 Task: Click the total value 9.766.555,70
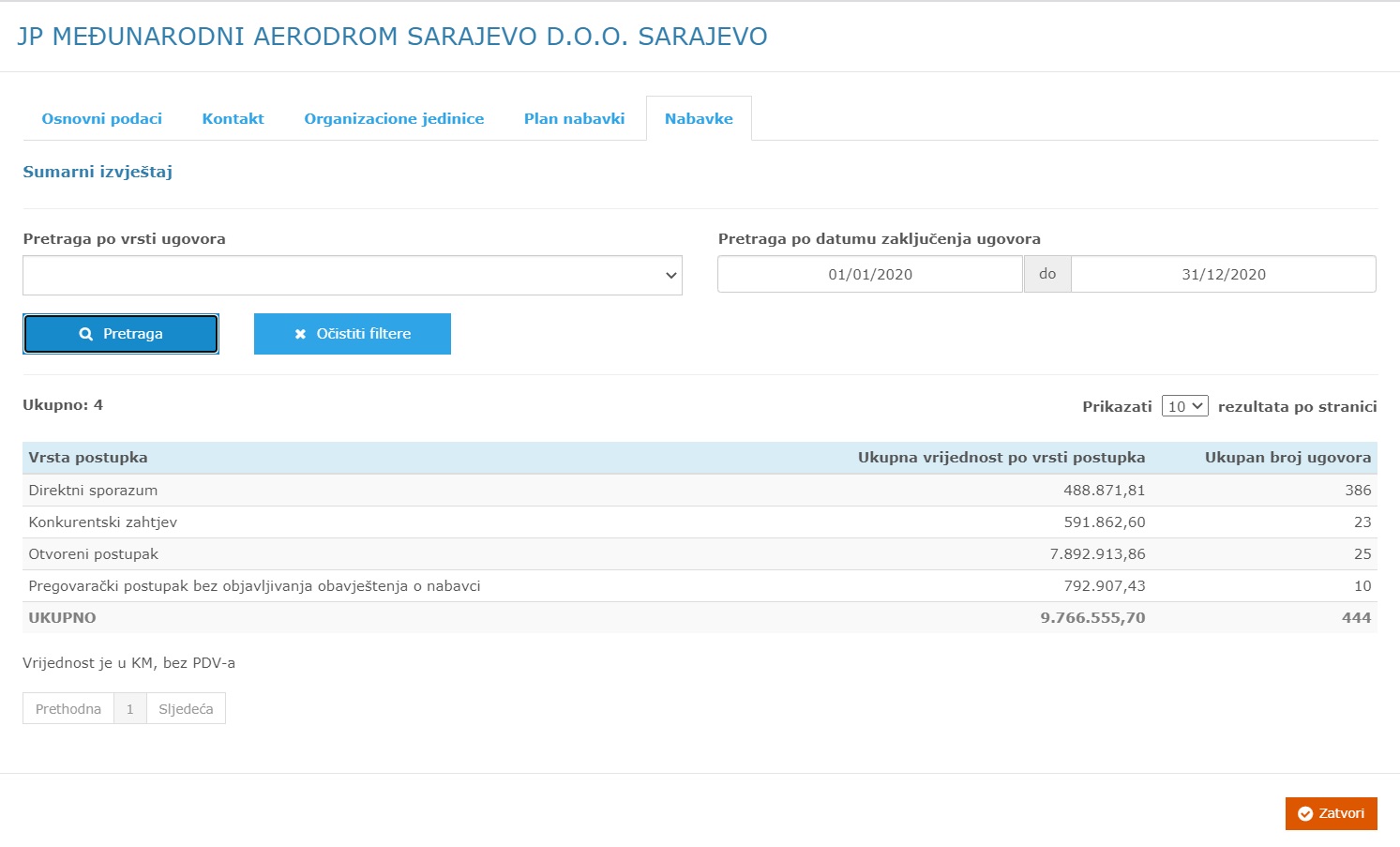(x=1092, y=618)
